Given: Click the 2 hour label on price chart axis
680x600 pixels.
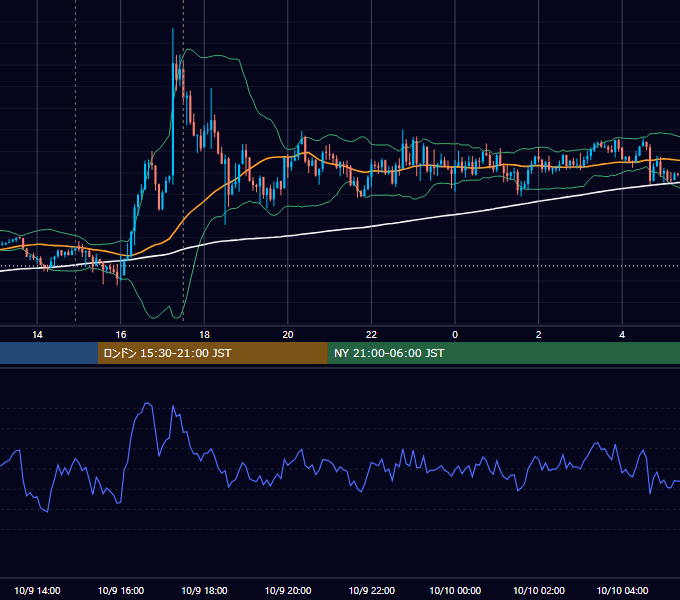Looking at the screenshot, I should 539,335.
